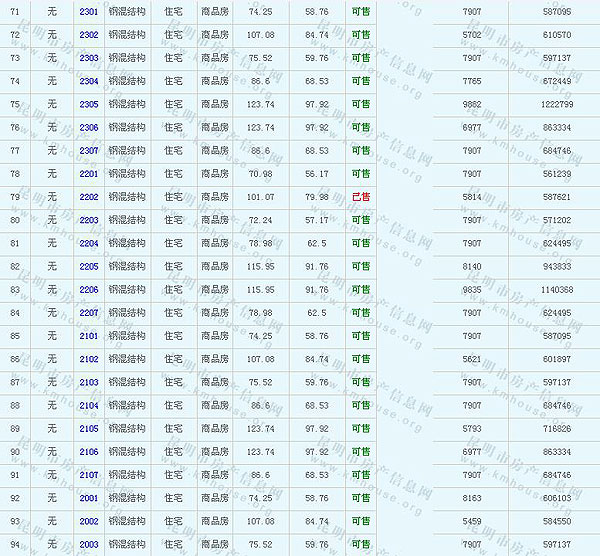Open room 2307 link

88,150
